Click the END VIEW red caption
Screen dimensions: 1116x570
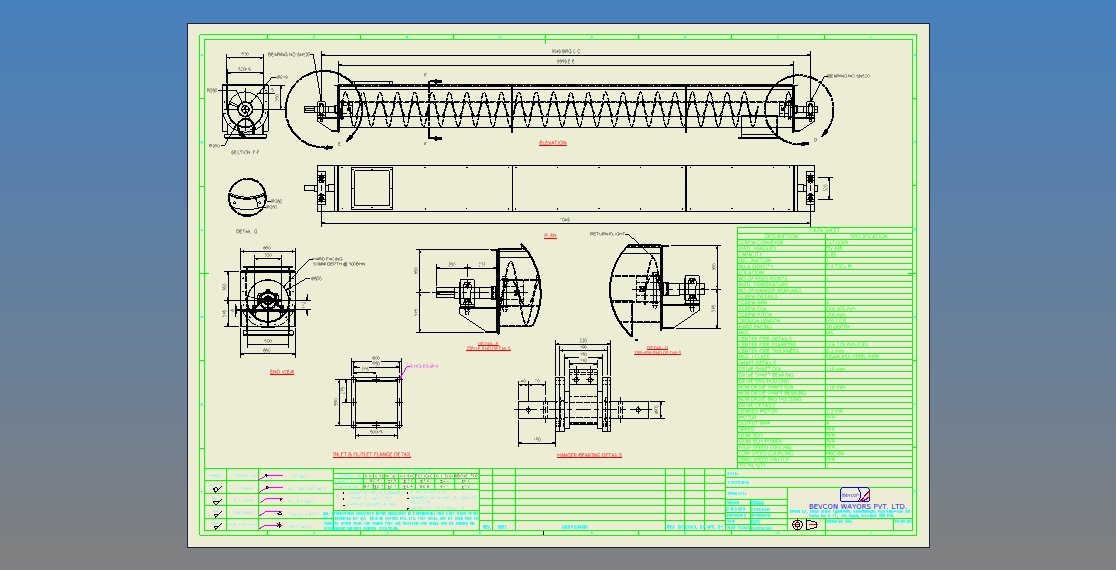(x=281, y=372)
